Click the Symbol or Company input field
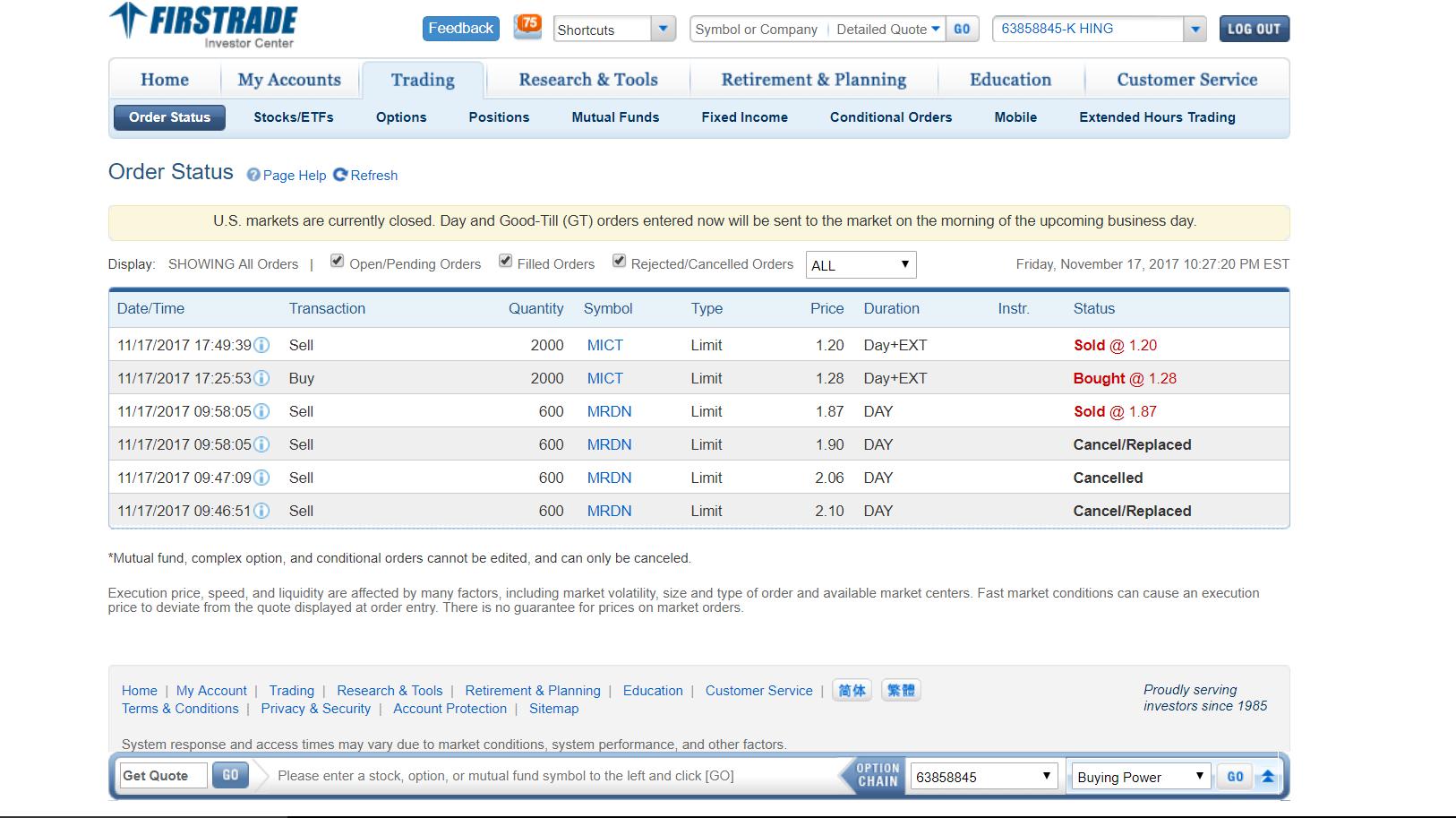The image size is (1456, 818). pos(758,29)
